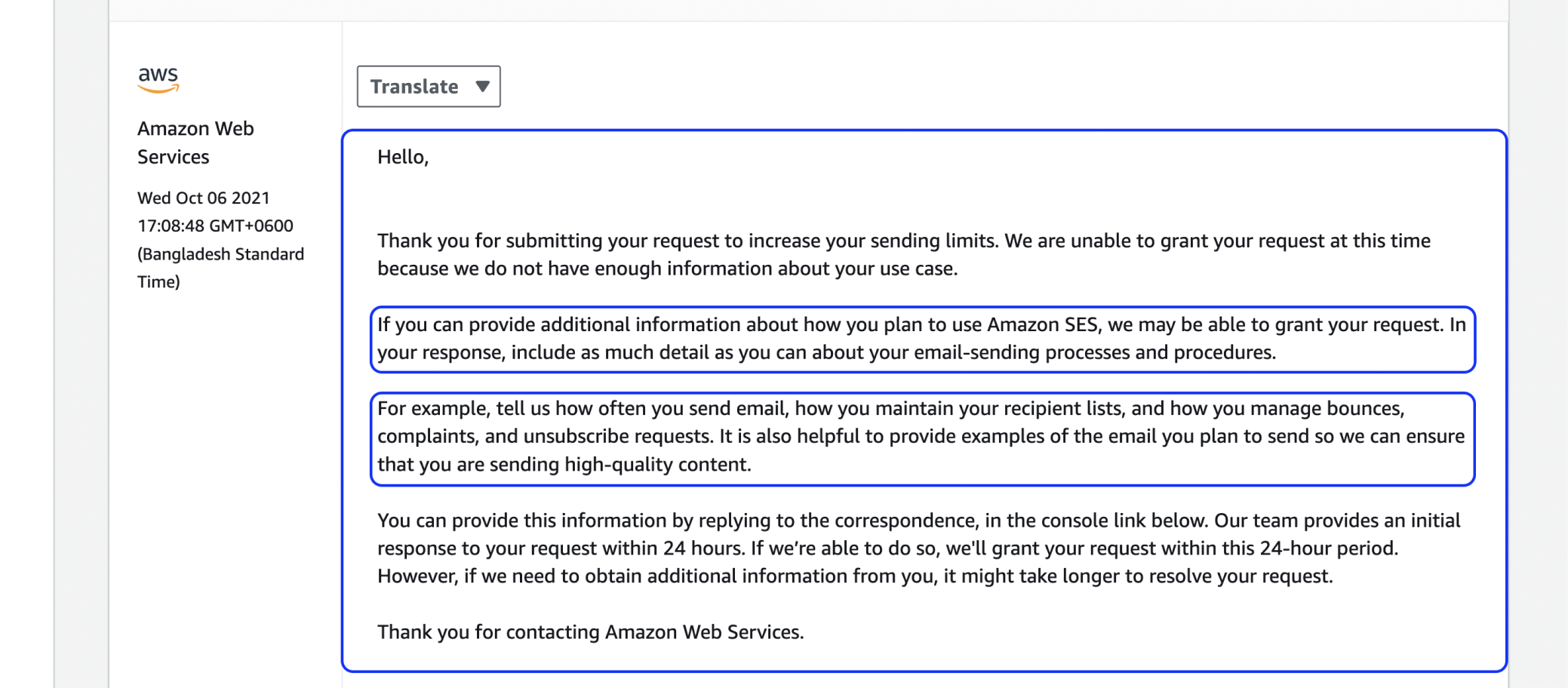Select the Amazon smile arrow icon
The width and height of the screenshot is (1568, 688).
tap(158, 91)
